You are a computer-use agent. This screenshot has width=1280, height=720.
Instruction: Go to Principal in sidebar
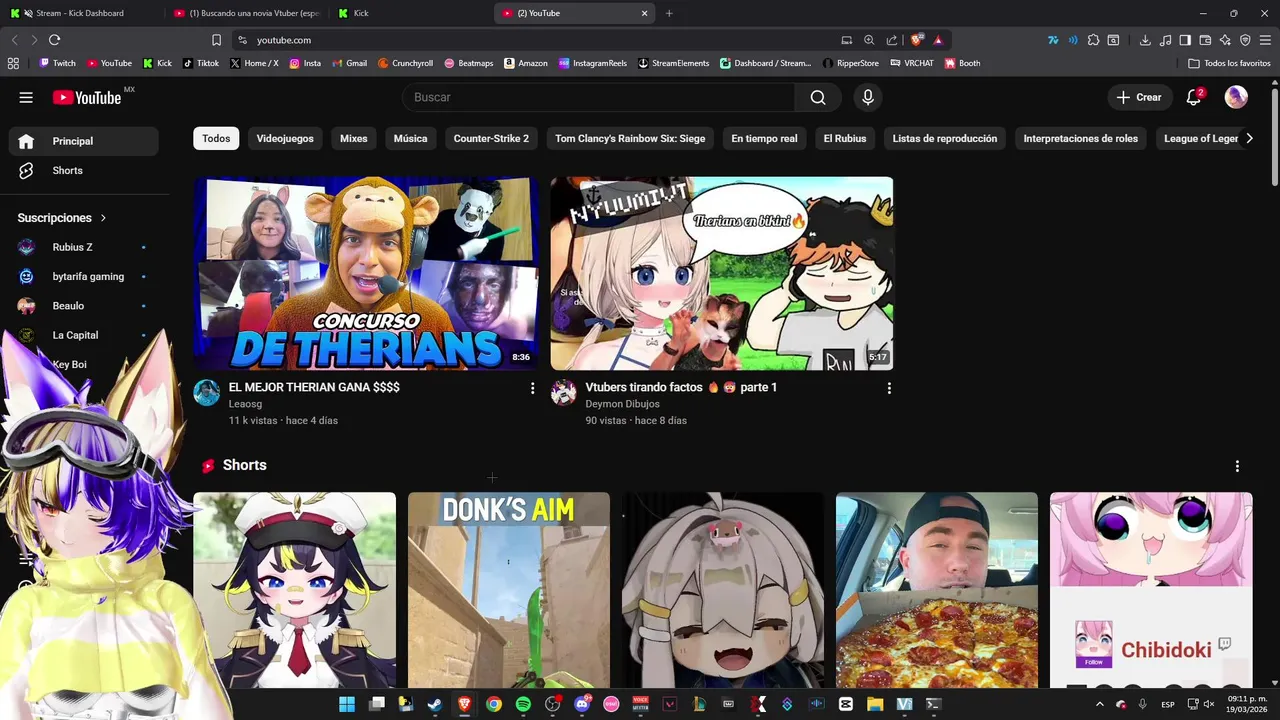84,141
